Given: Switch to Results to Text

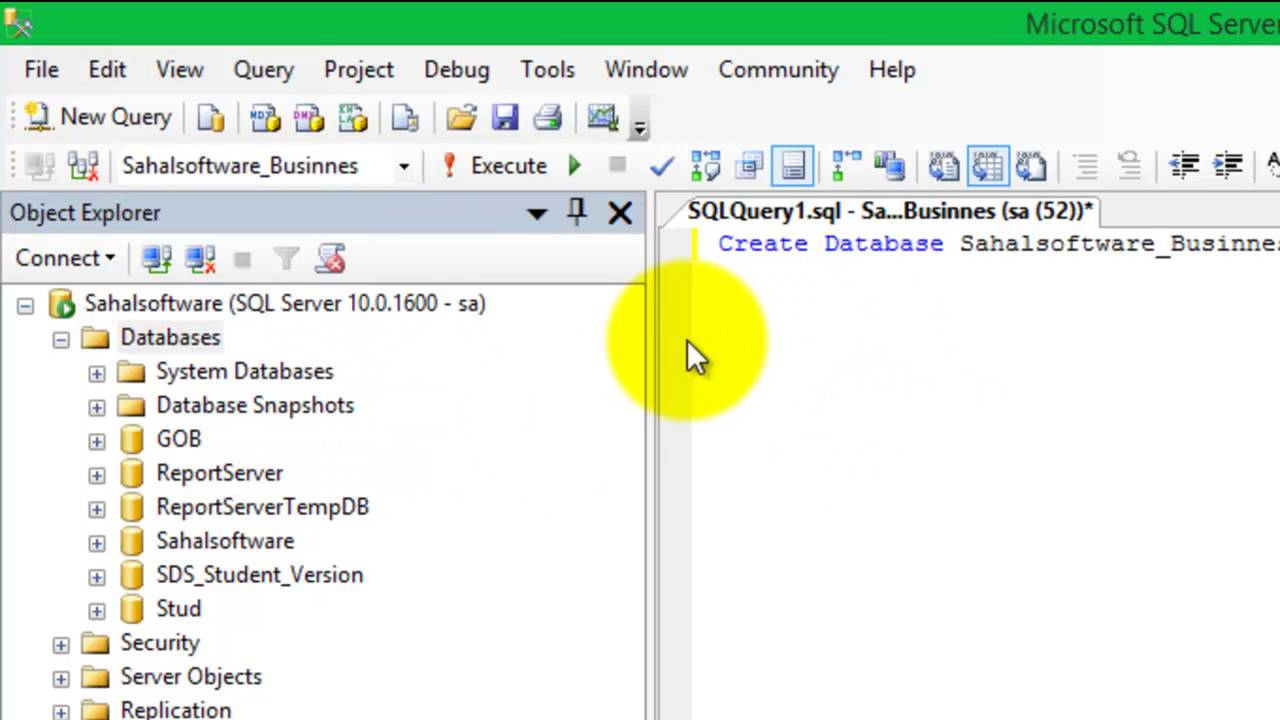Looking at the screenshot, I should pos(944,165).
